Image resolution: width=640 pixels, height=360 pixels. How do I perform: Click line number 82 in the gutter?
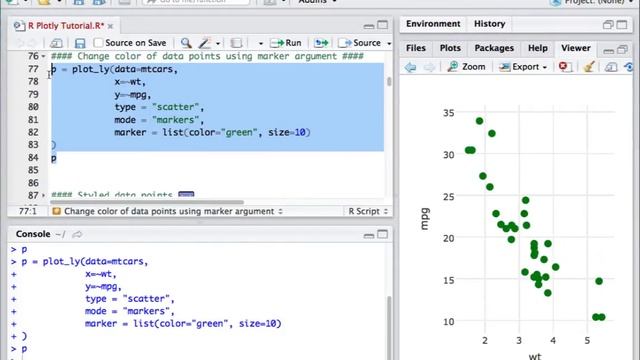point(33,133)
